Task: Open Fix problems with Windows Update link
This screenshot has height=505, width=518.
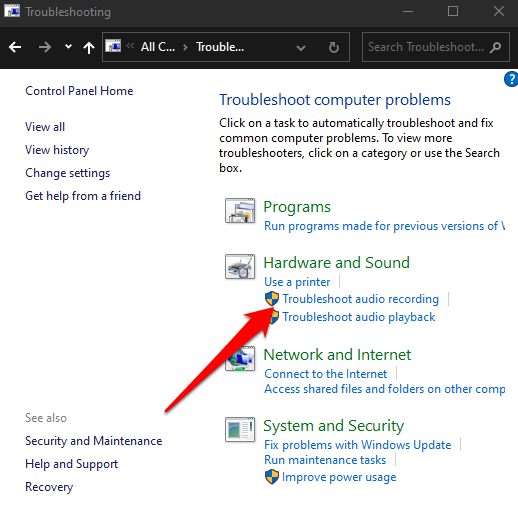Action: pos(358,445)
